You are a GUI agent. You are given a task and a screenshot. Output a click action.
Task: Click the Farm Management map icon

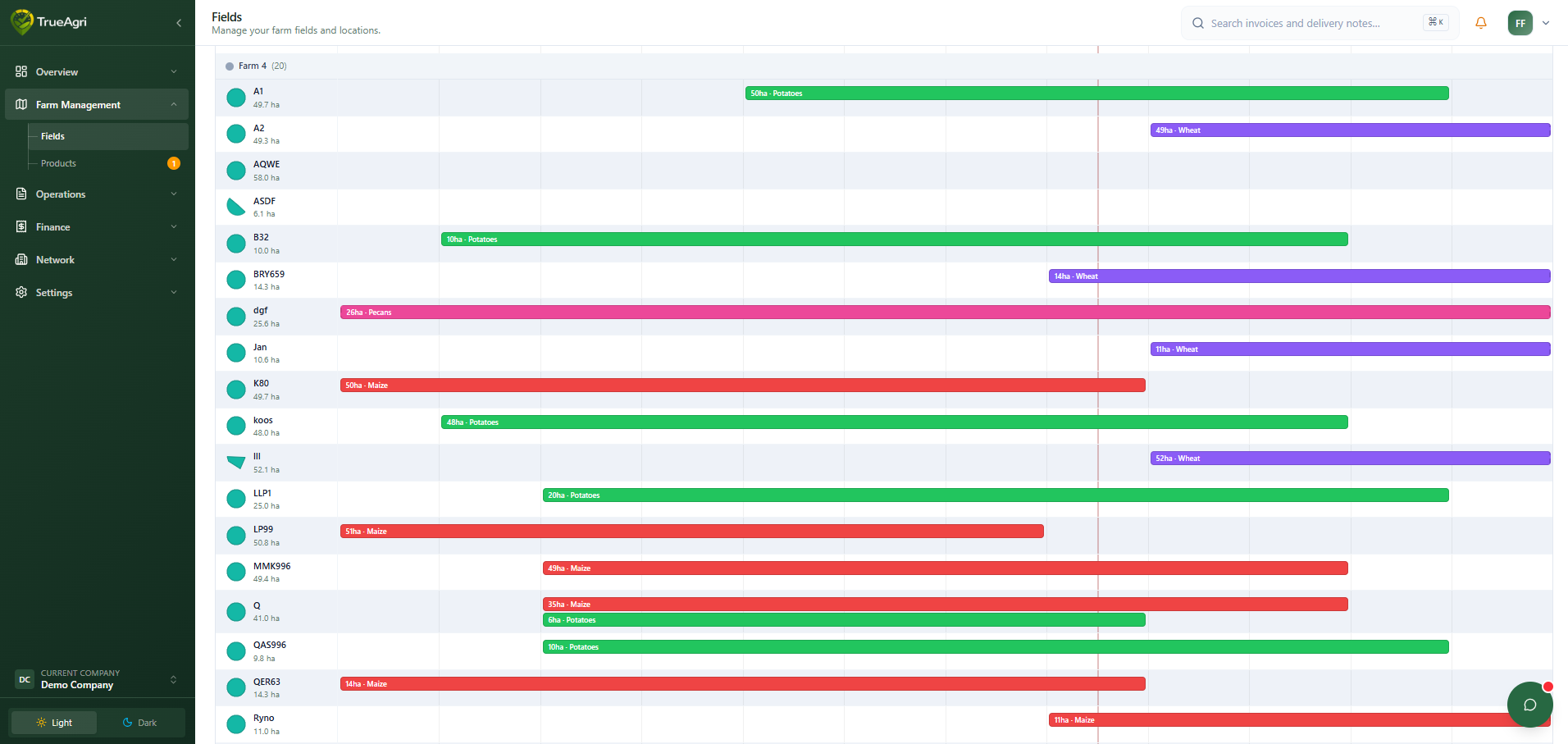click(x=21, y=104)
